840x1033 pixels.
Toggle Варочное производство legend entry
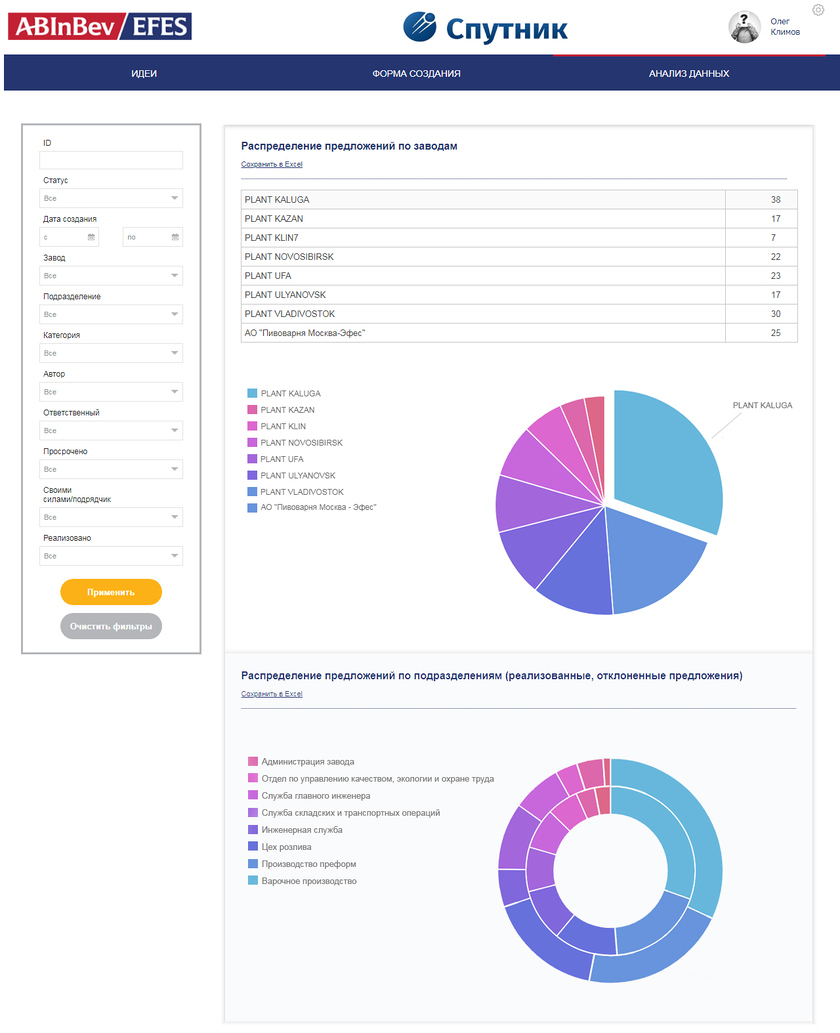[x=308, y=881]
